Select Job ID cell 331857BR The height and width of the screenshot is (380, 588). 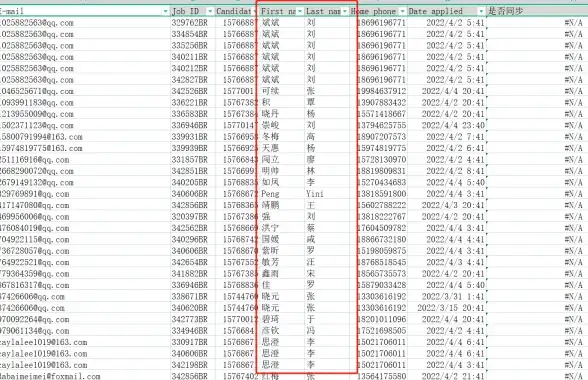point(189,160)
